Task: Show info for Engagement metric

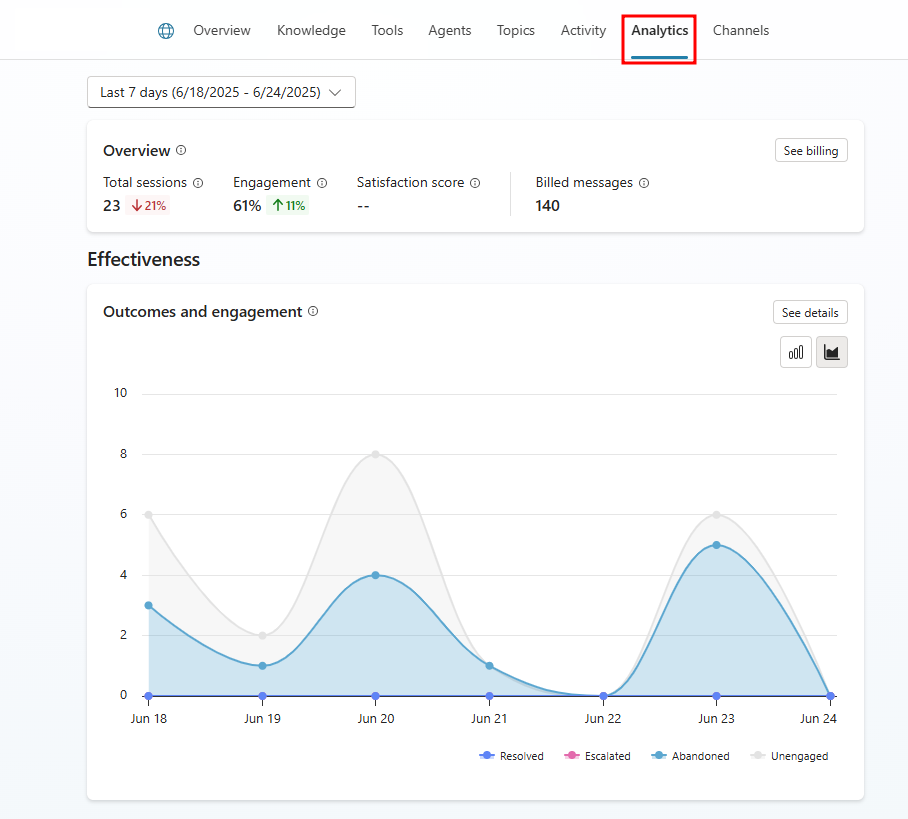Action: [322, 183]
